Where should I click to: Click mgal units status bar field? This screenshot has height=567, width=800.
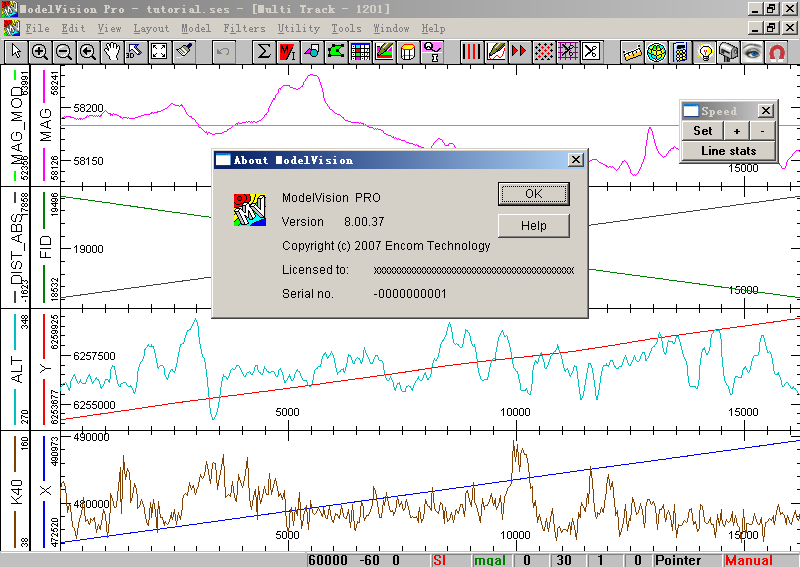pos(490,560)
